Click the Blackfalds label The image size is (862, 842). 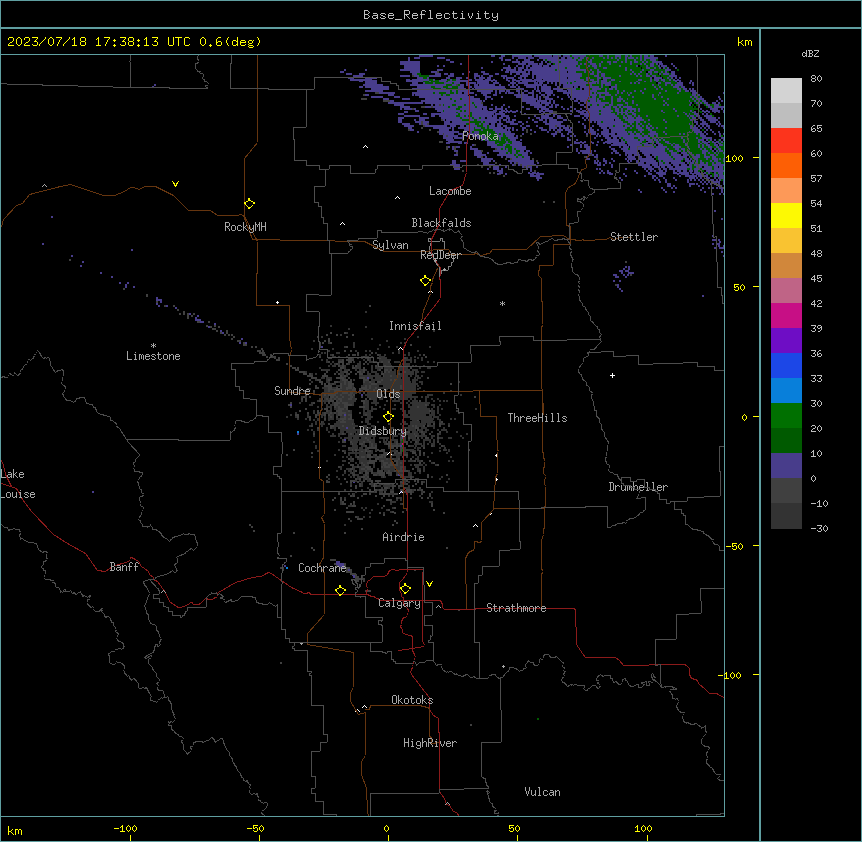(441, 223)
